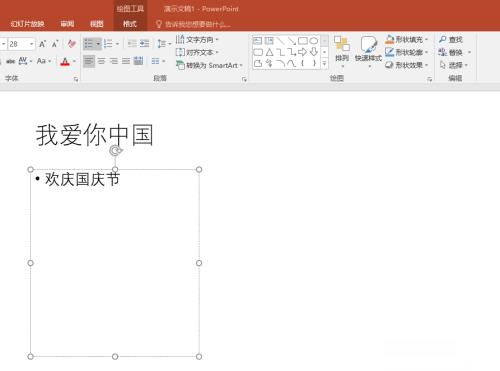Image resolution: width=500 pixels, height=371 pixels.
Task: Justify the paragraph text
Action: pyautogui.click(x=126, y=61)
